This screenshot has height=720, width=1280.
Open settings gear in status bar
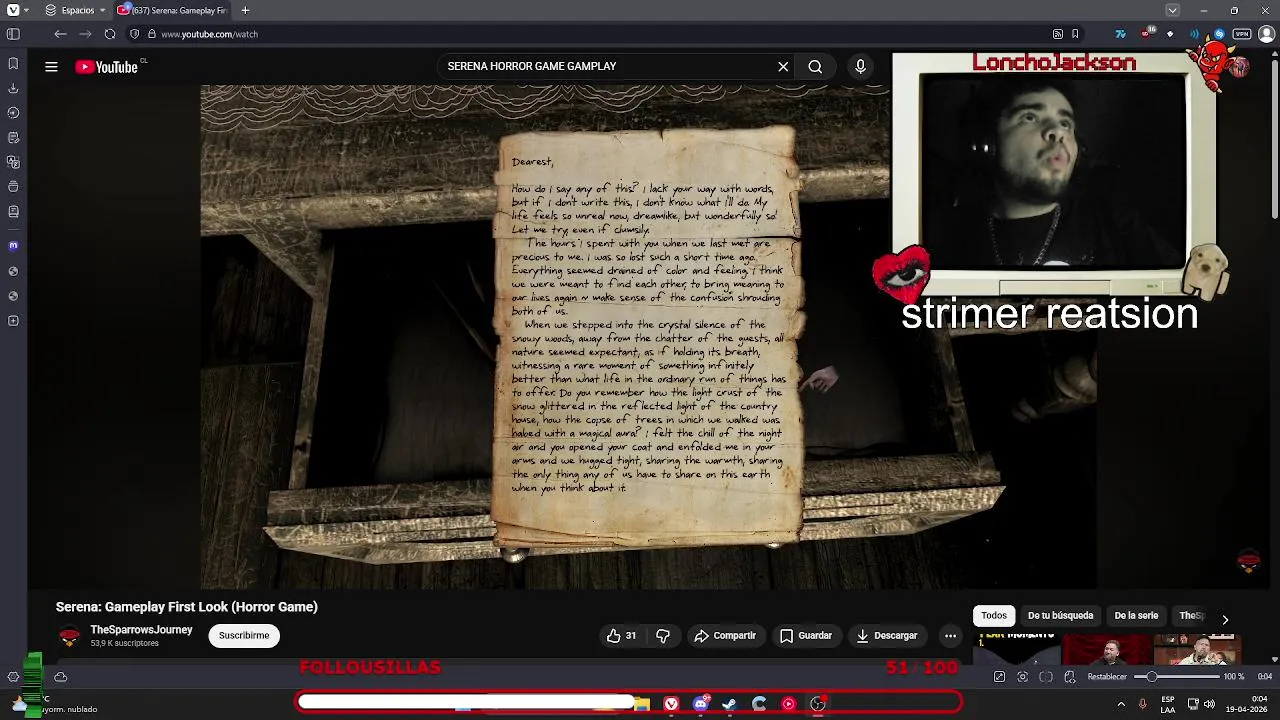pyautogui.click(x=13, y=677)
